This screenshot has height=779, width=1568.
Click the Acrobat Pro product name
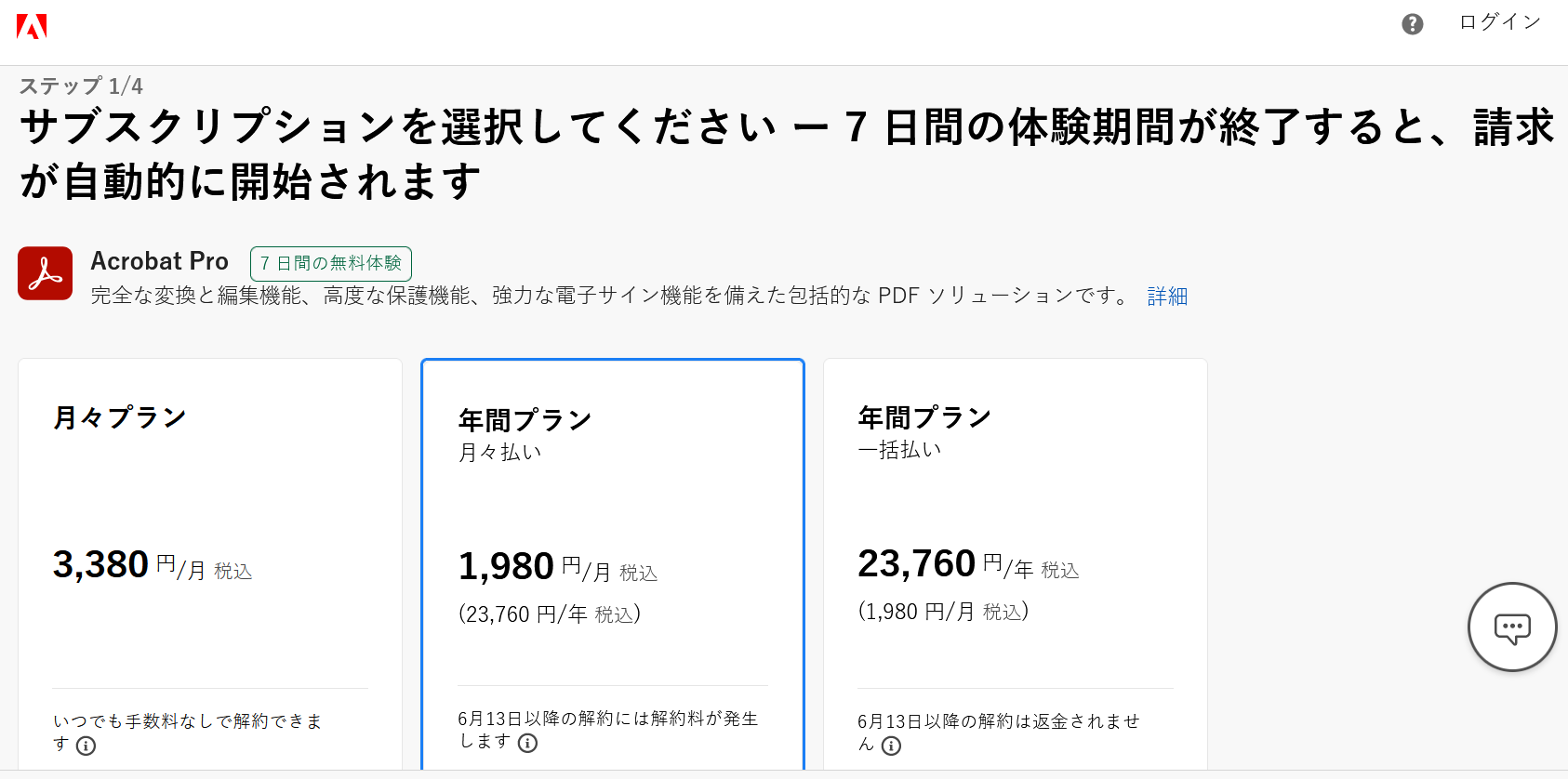[x=159, y=261]
